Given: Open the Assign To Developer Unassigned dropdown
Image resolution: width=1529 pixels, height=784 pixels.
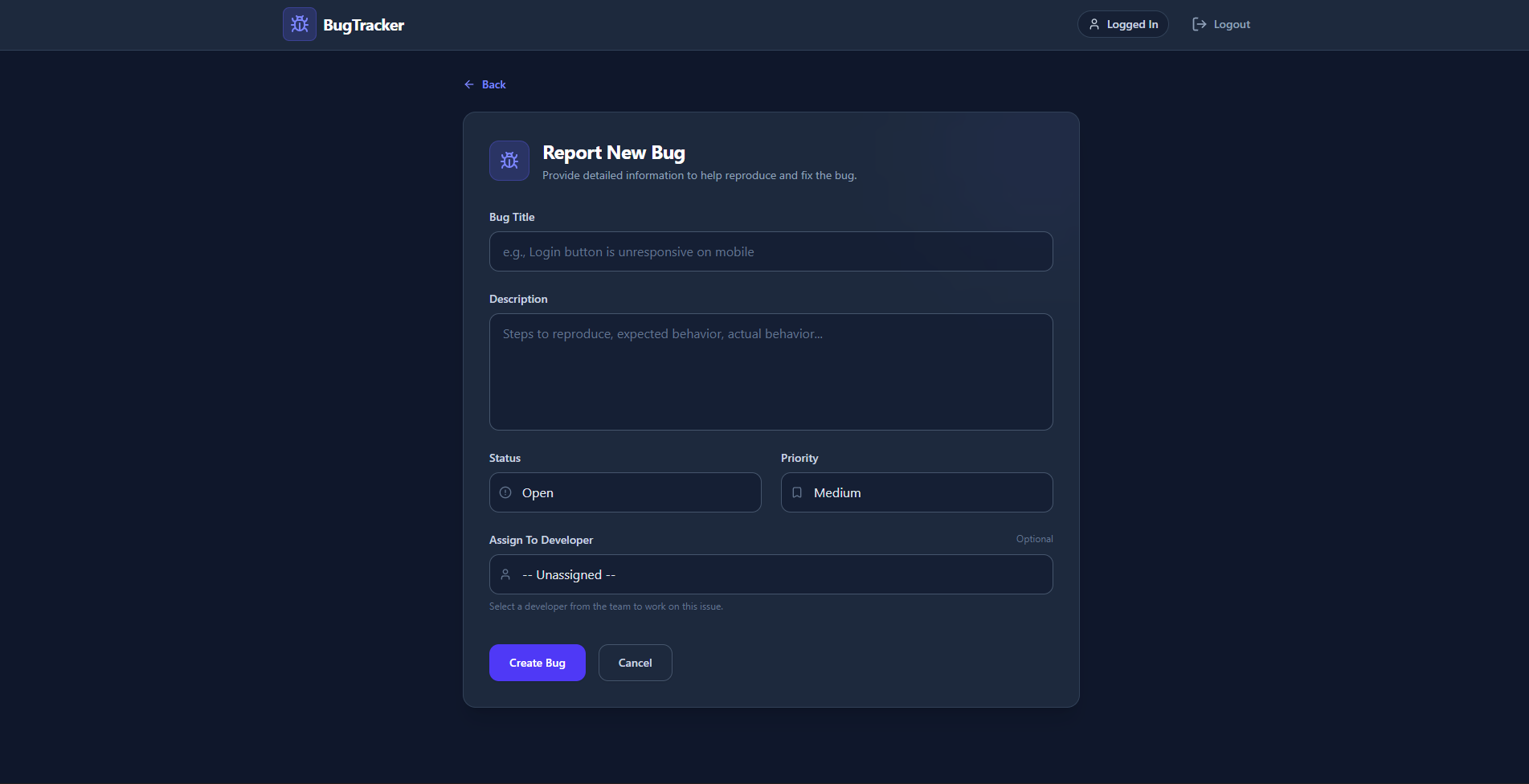Looking at the screenshot, I should coord(771,574).
